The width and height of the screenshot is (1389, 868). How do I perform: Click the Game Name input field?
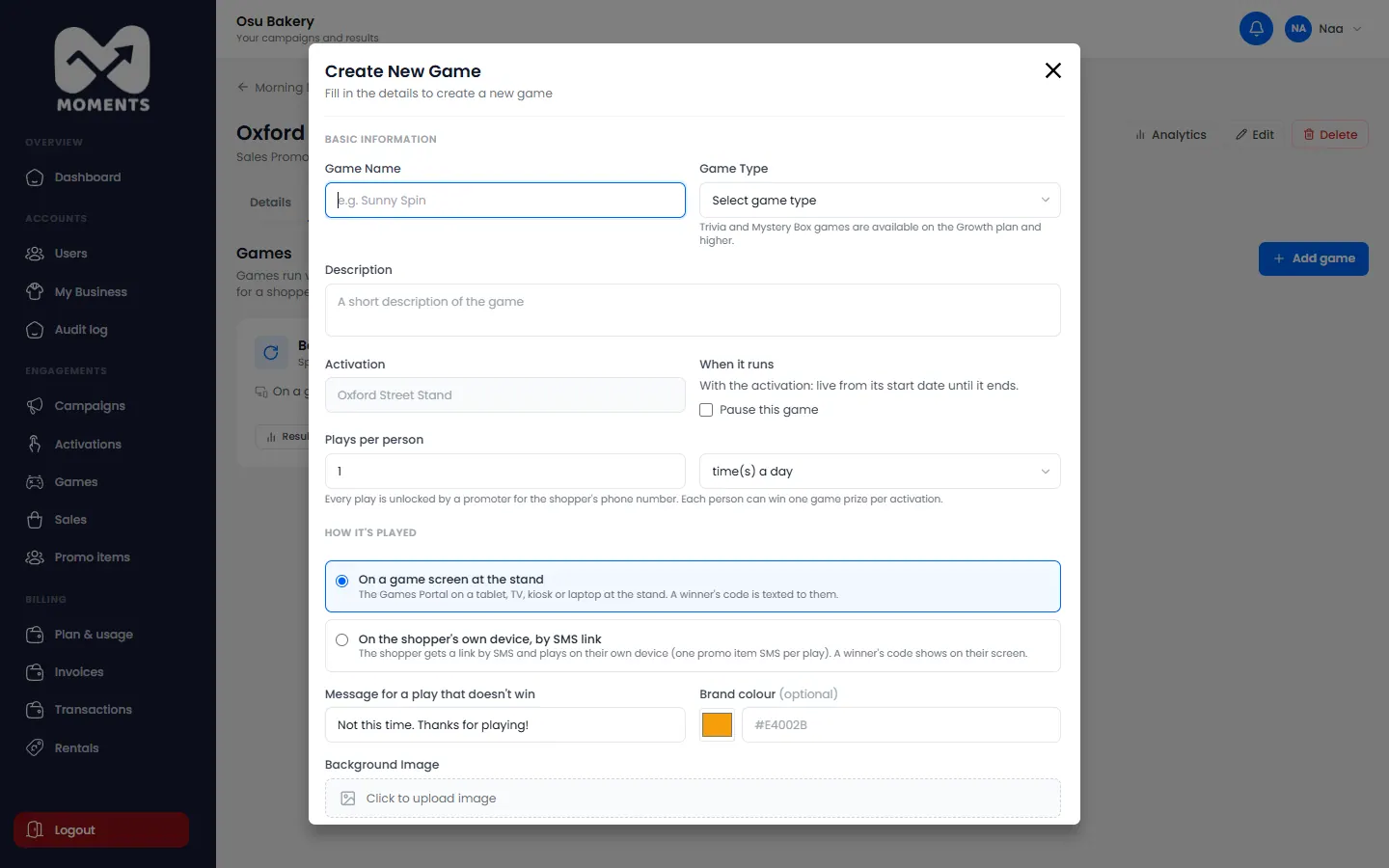coord(505,201)
